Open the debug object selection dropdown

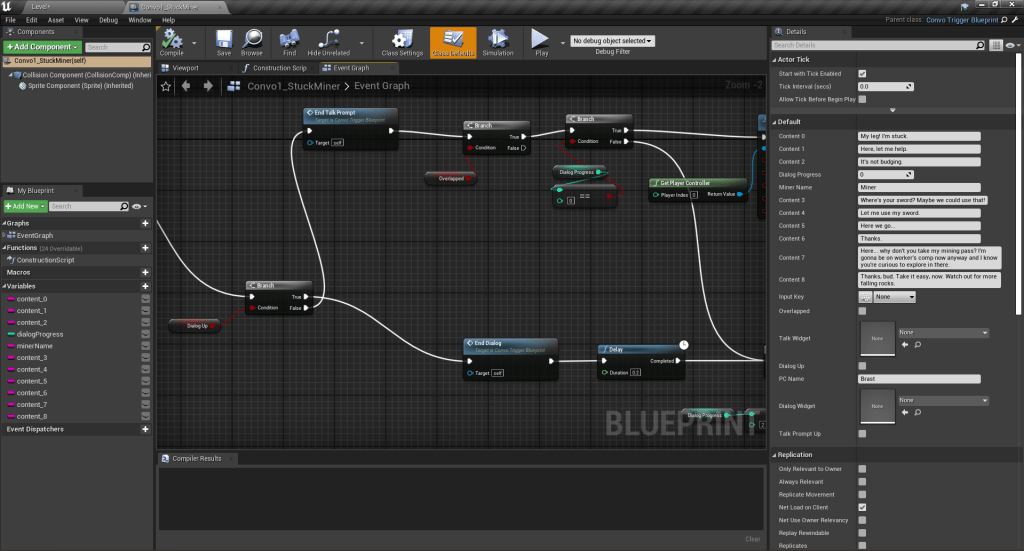611,41
